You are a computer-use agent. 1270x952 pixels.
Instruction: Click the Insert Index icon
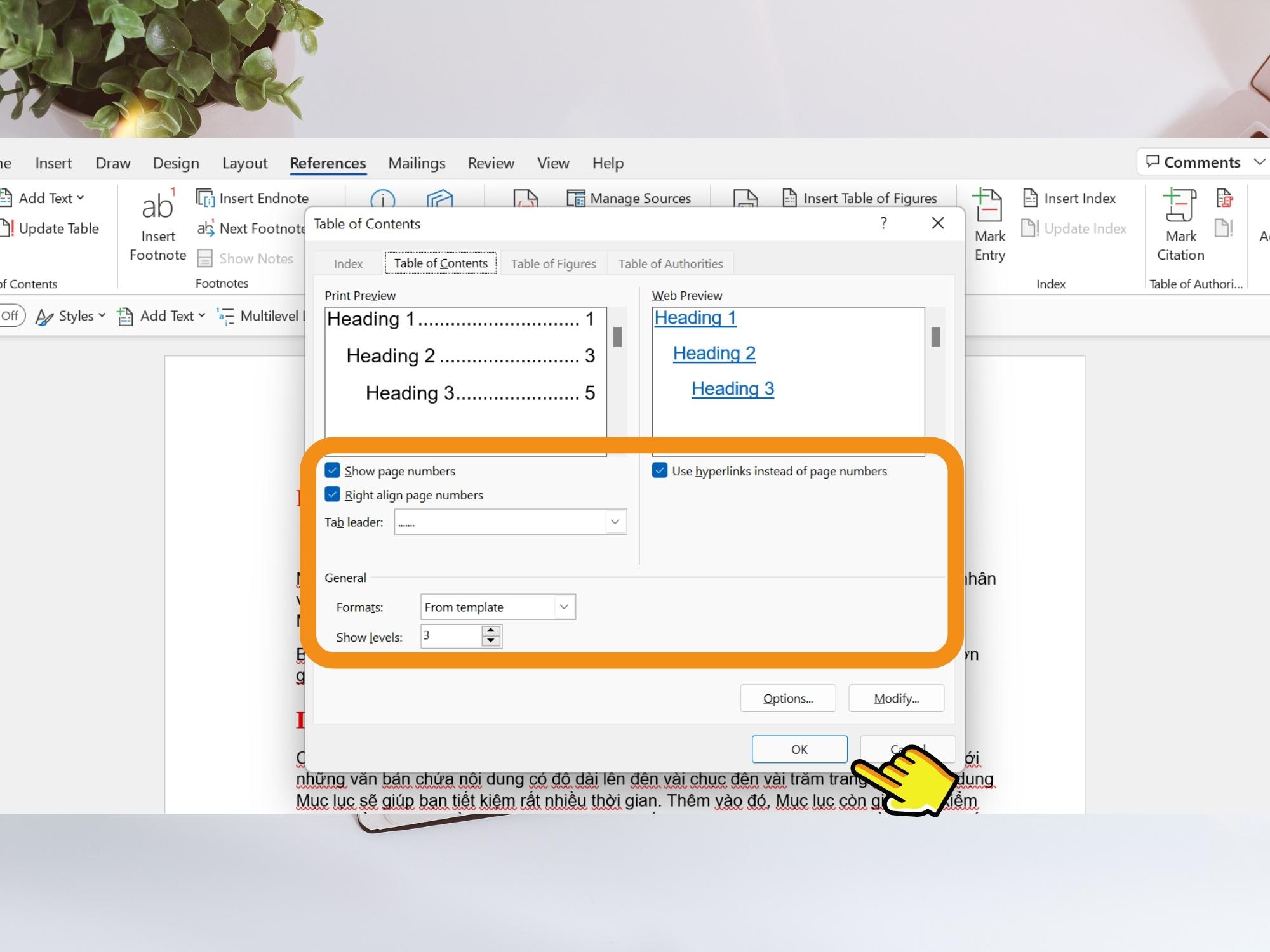1030,198
